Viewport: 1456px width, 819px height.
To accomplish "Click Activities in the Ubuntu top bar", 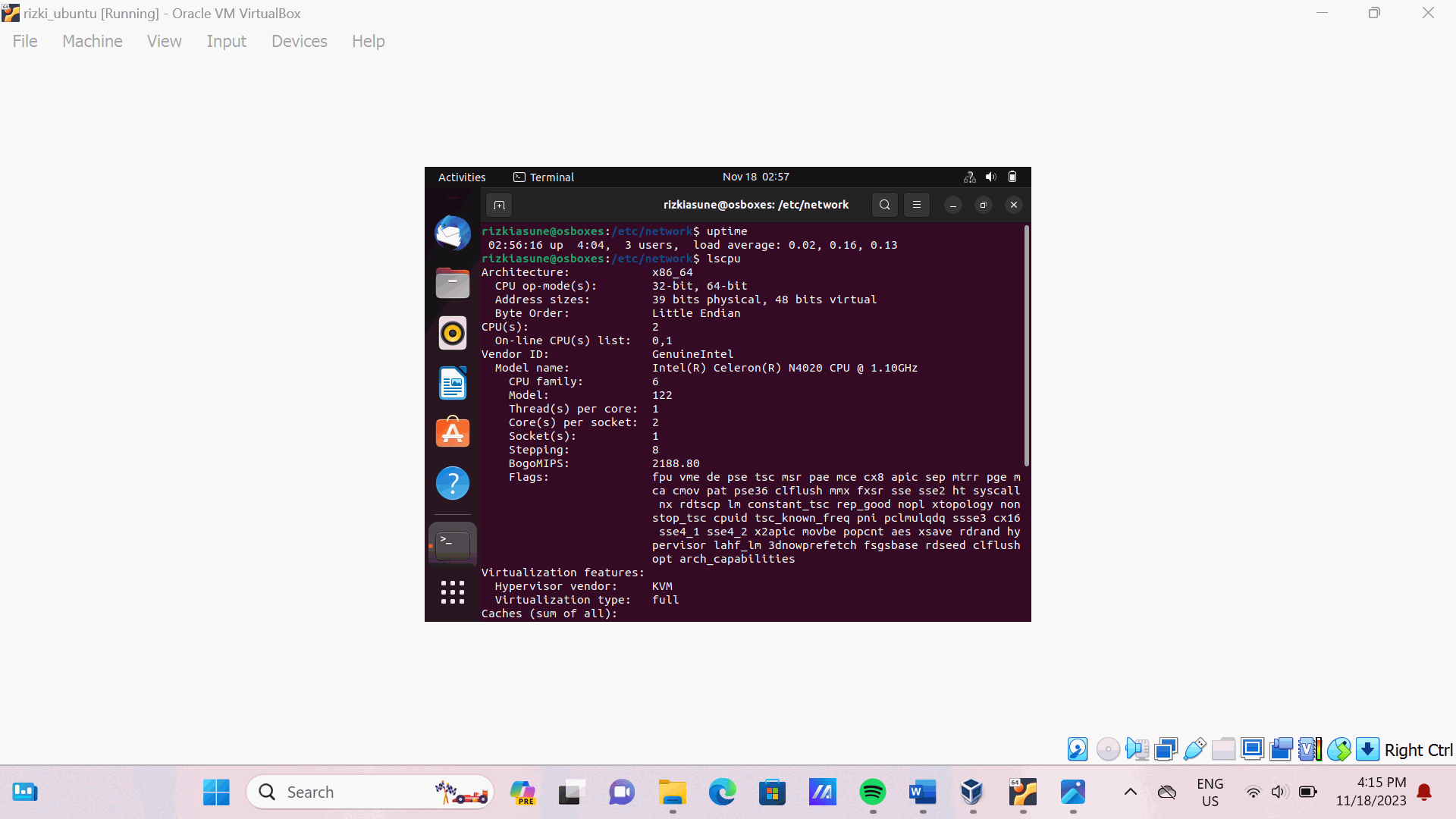I will [462, 177].
